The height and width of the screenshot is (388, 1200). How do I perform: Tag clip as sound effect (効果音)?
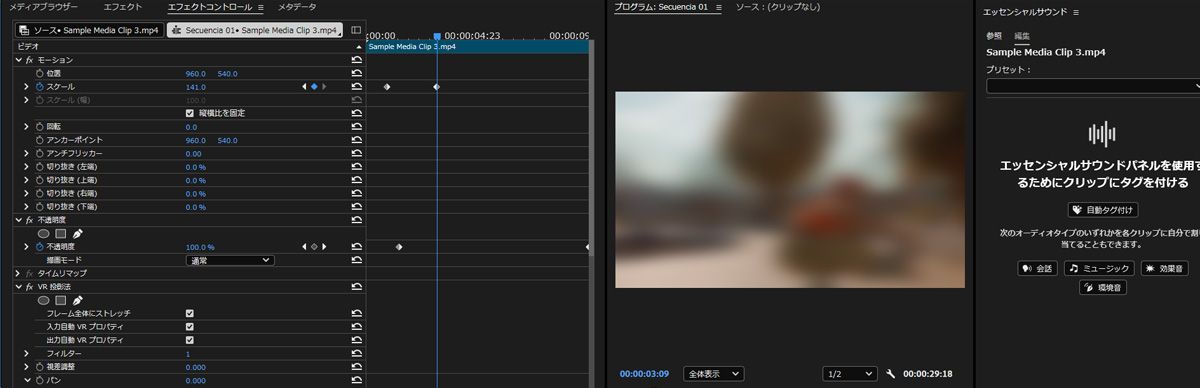point(1165,268)
